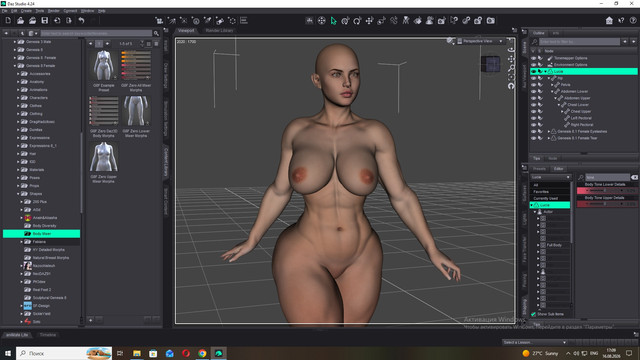Click the viewport zoom control icon
The image size is (640, 360).
click(x=511, y=68)
